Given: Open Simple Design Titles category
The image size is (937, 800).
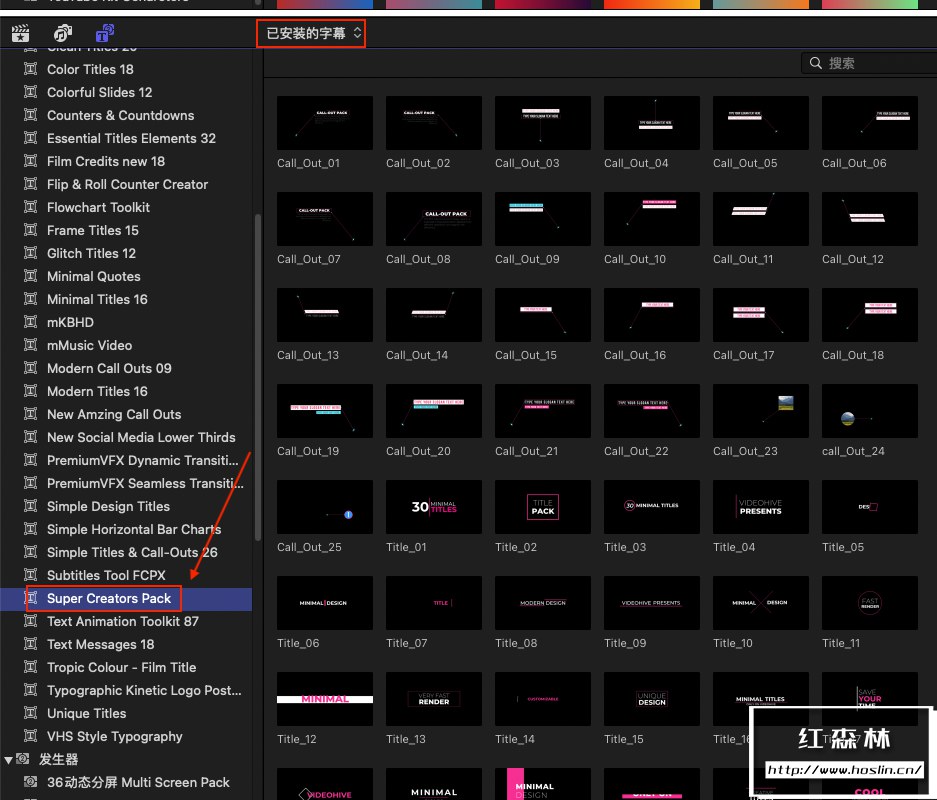Looking at the screenshot, I should pyautogui.click(x=108, y=507).
